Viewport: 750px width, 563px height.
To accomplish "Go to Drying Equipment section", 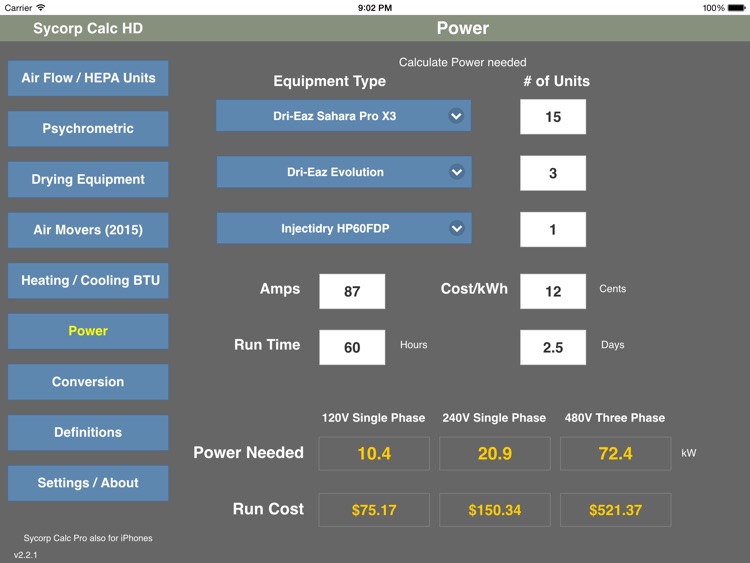I will tap(88, 179).
